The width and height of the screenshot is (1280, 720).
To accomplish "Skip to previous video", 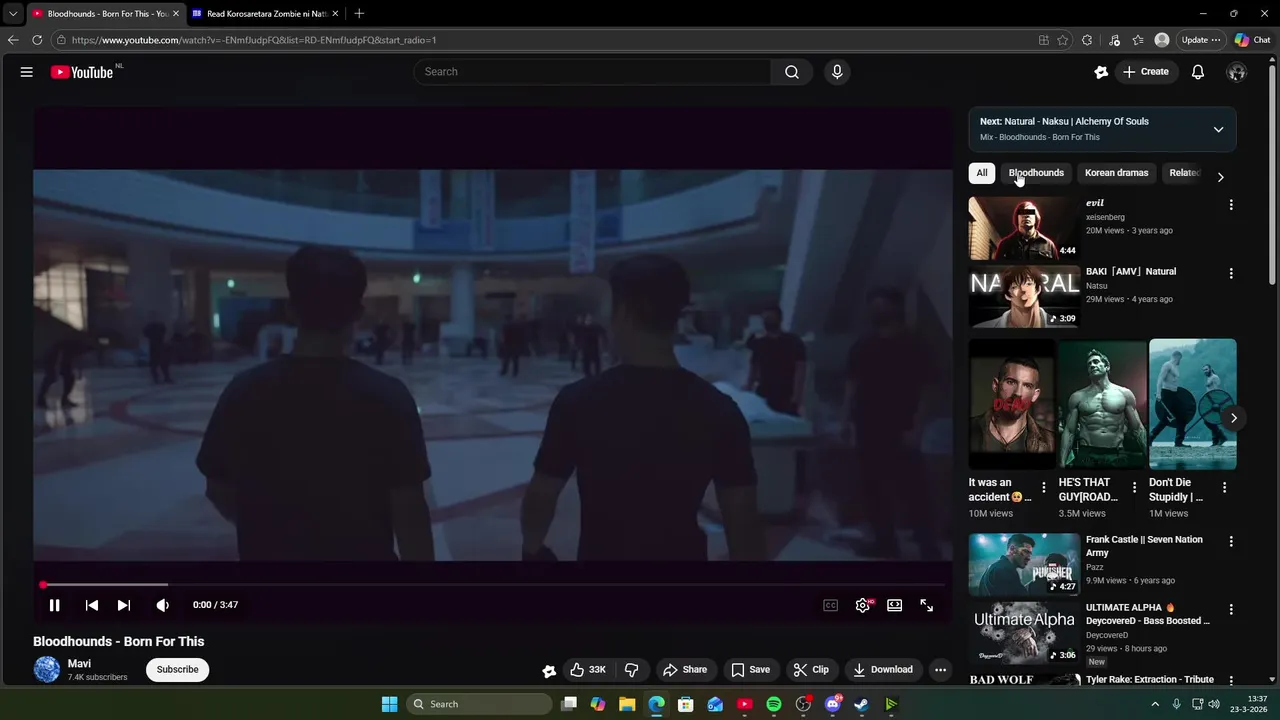I will (x=92, y=605).
